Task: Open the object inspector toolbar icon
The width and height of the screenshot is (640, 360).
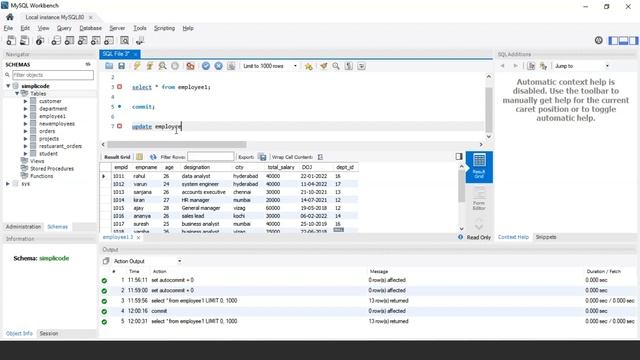Action: [x=40, y=40]
